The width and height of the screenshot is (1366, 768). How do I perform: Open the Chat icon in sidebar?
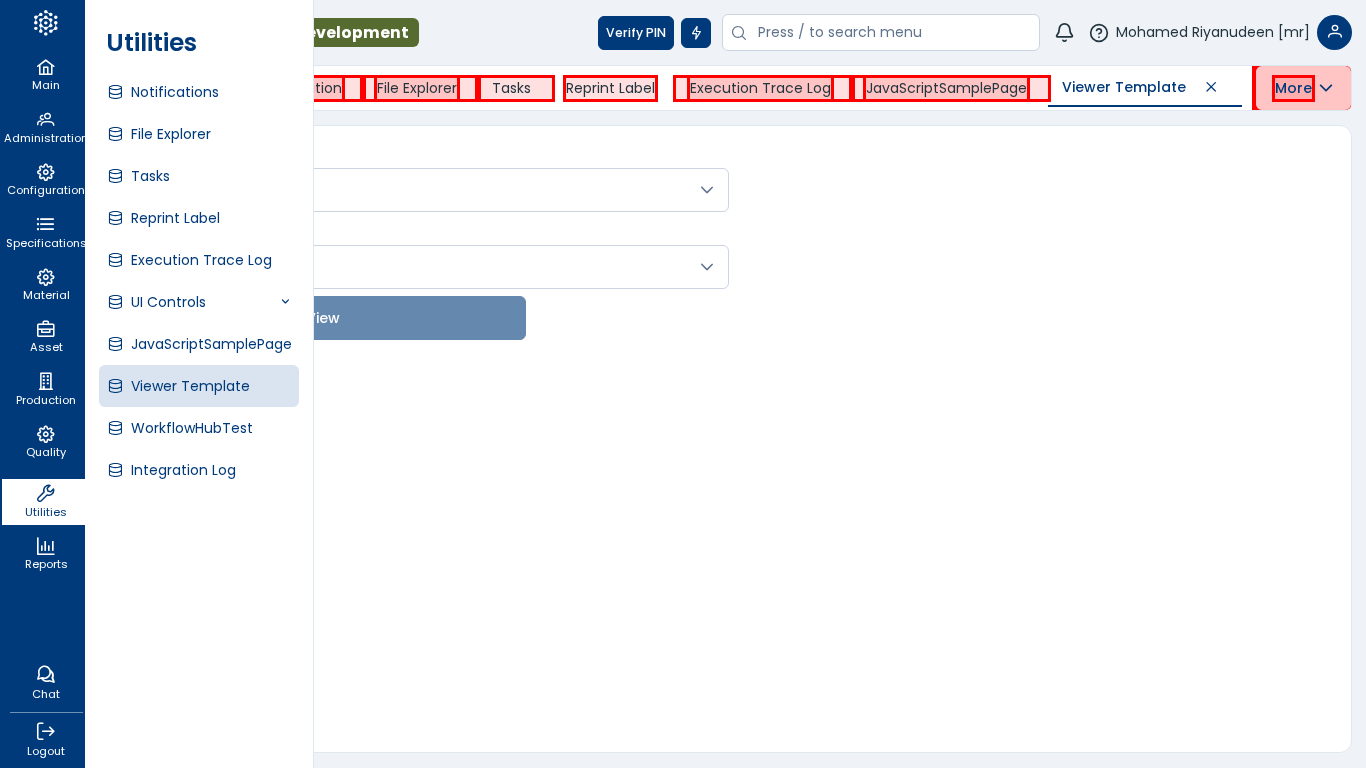coord(45,675)
